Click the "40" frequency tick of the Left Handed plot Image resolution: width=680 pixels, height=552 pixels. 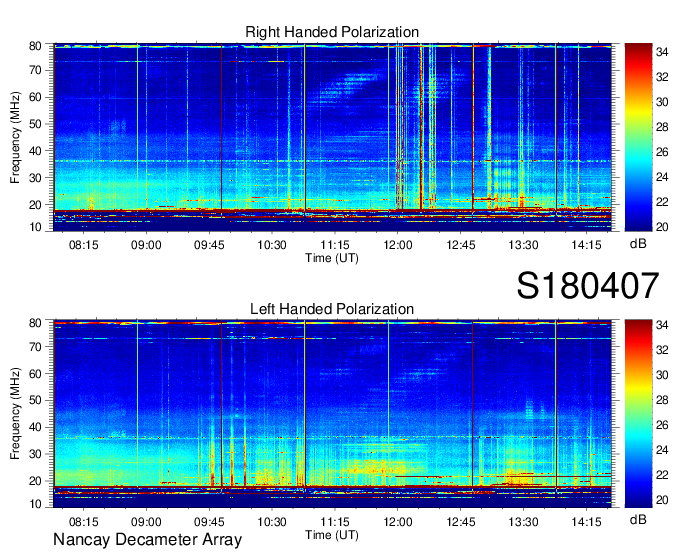click(x=35, y=427)
